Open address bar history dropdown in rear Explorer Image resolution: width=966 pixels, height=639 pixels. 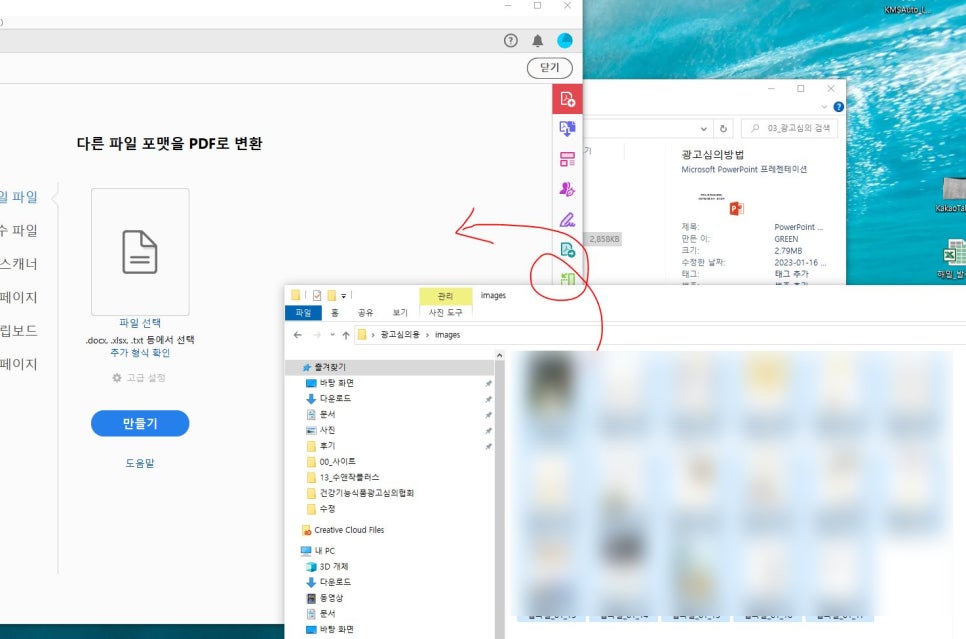[x=704, y=129]
